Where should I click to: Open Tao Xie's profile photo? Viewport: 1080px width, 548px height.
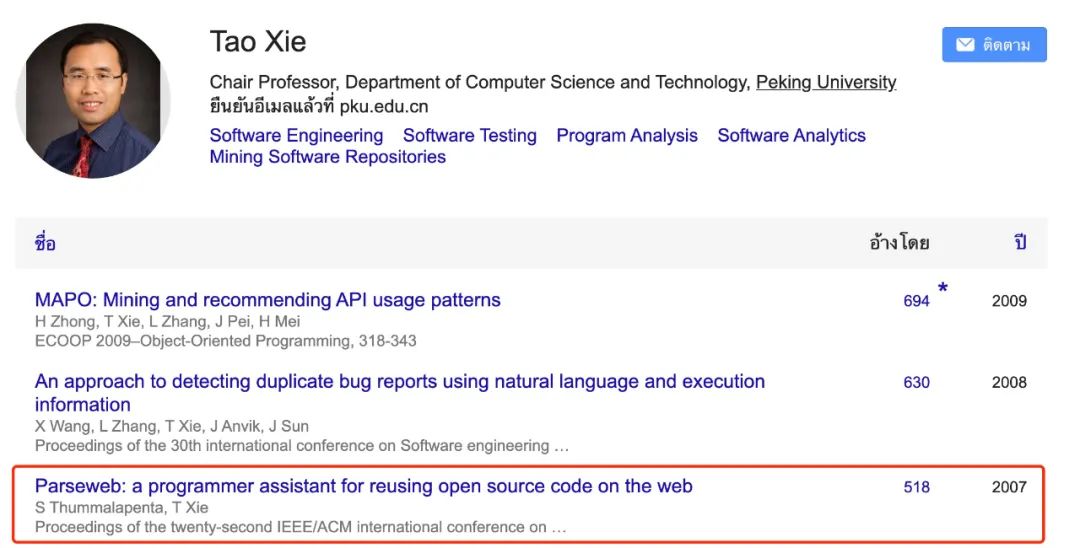[x=92, y=101]
